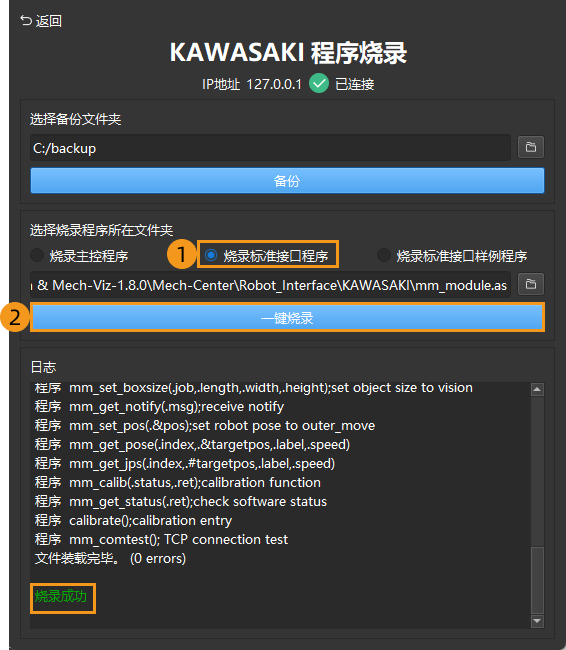Click the KAWASAKI 程序烧录 title
Image resolution: width=566 pixels, height=650 pixels.
click(288, 53)
